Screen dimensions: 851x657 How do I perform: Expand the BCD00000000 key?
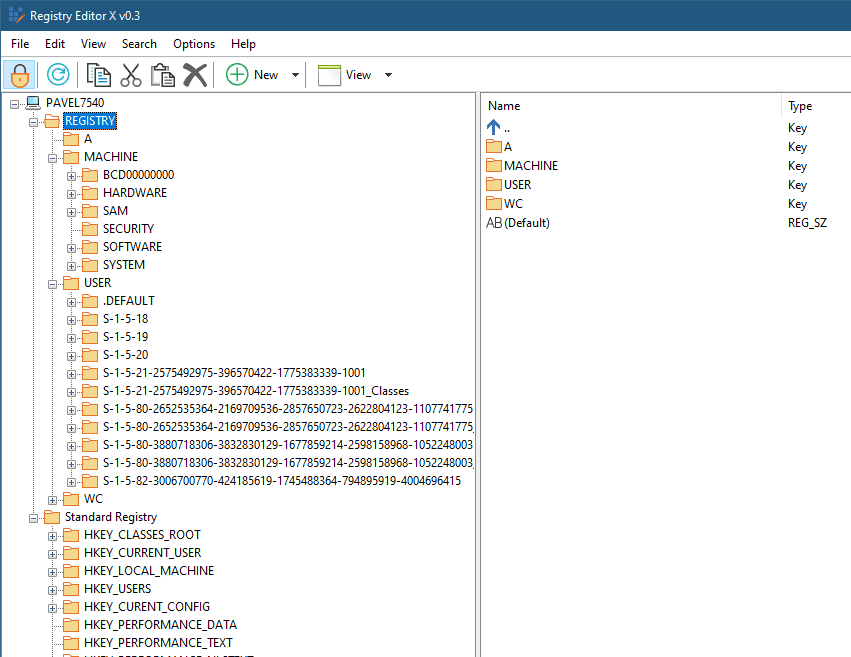(x=71, y=176)
